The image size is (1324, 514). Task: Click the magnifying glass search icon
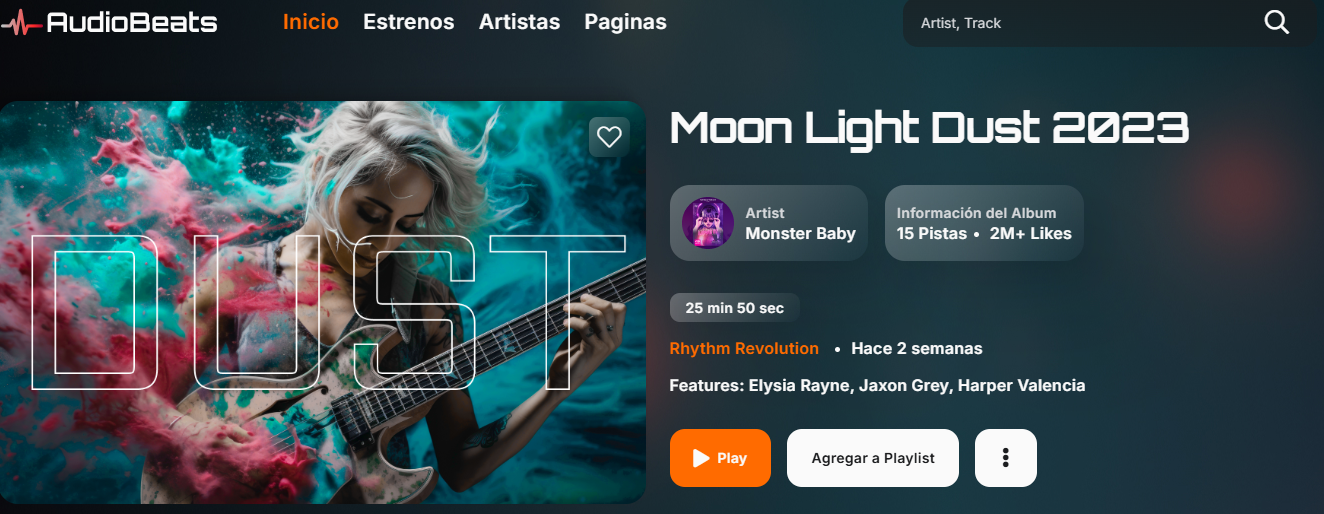point(1277,22)
